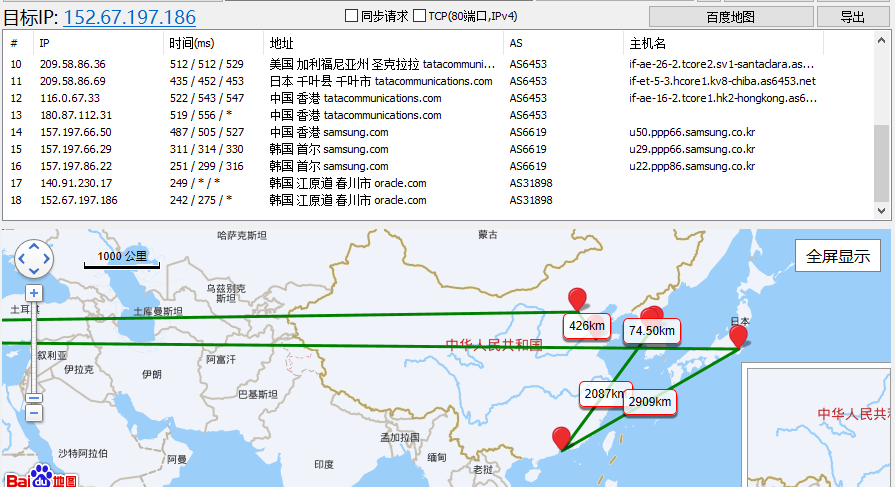The image size is (895, 487).
Task: Click hostname u29.ppp66.samsung.co.kr
Action: coord(692,149)
